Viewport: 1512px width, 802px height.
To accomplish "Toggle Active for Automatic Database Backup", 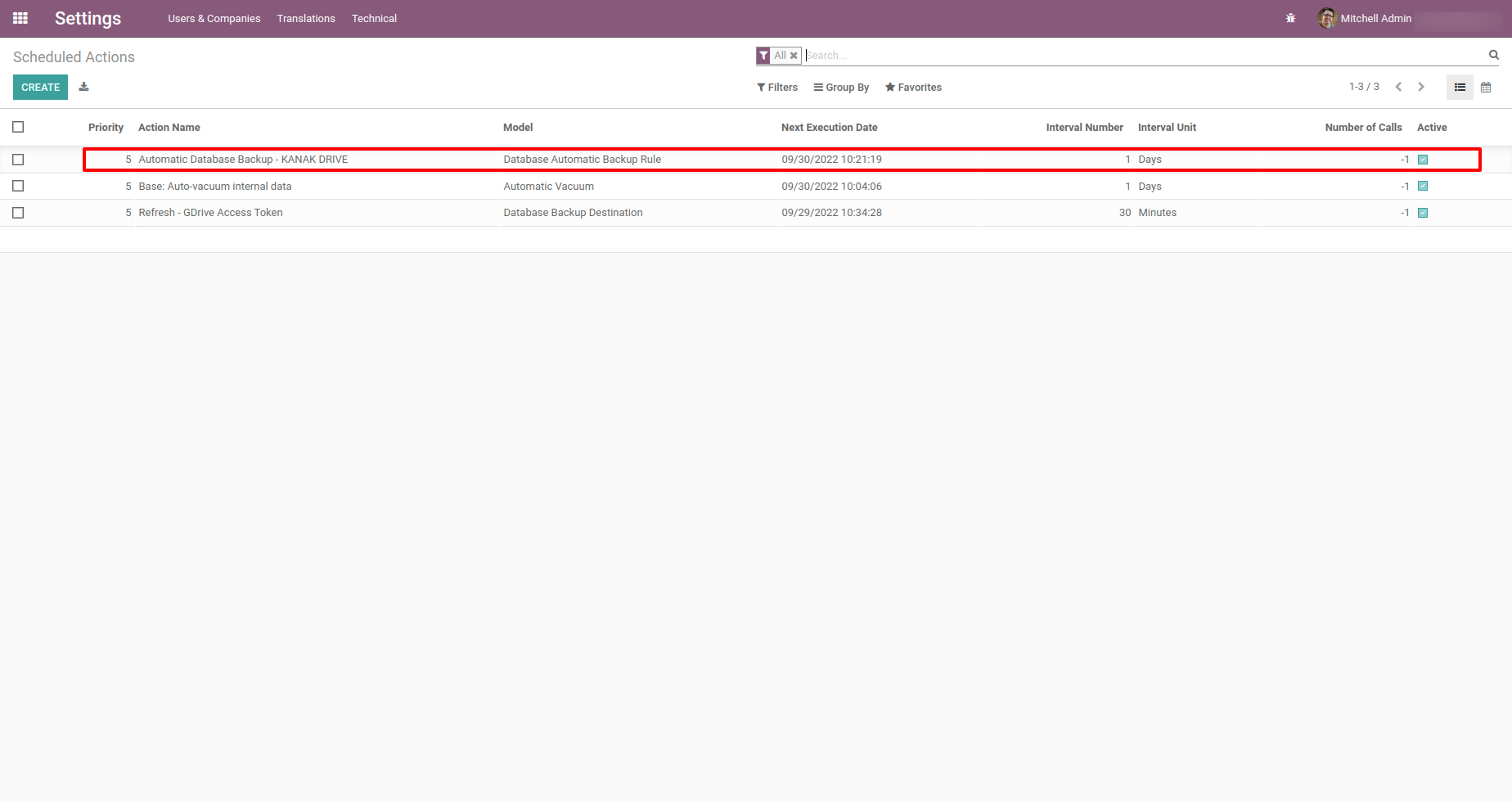I will click(1423, 160).
